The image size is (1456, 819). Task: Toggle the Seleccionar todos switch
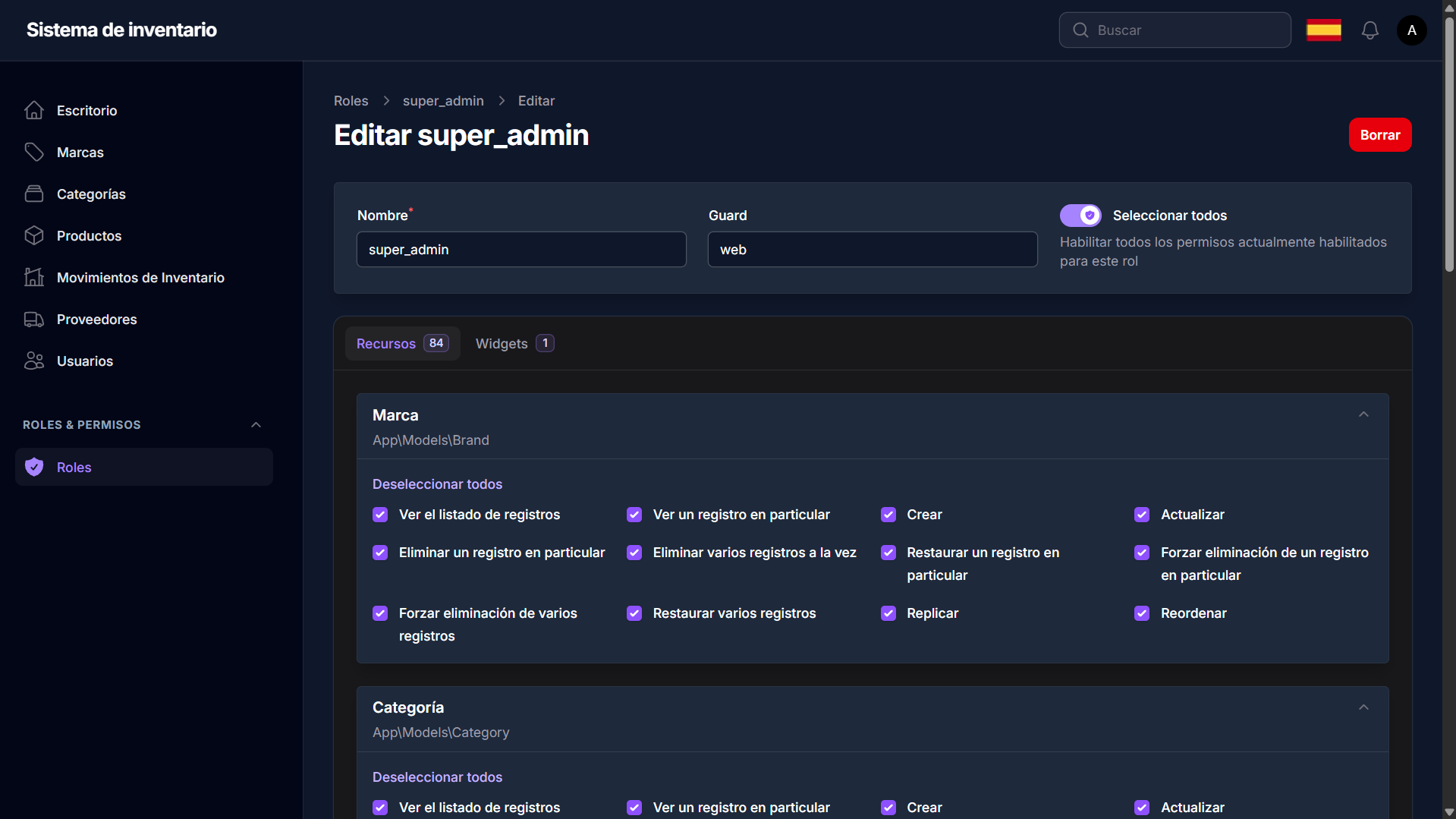point(1080,216)
